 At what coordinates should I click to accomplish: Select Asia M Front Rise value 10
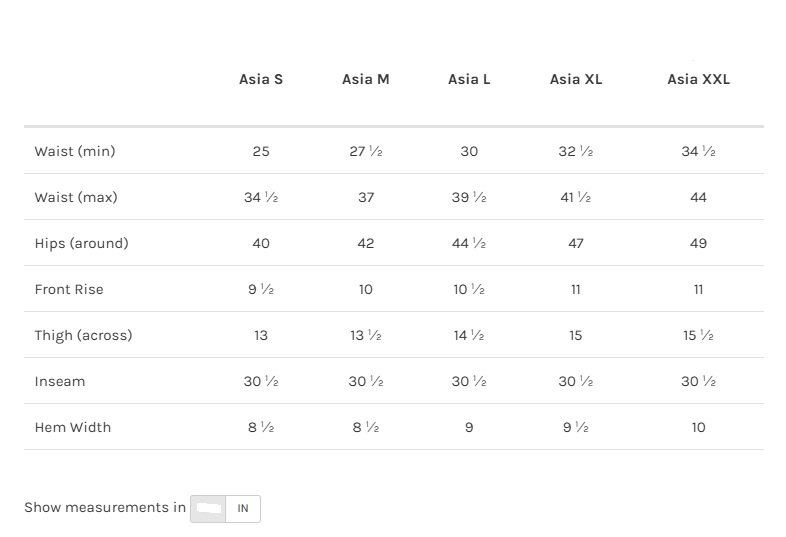(x=366, y=289)
